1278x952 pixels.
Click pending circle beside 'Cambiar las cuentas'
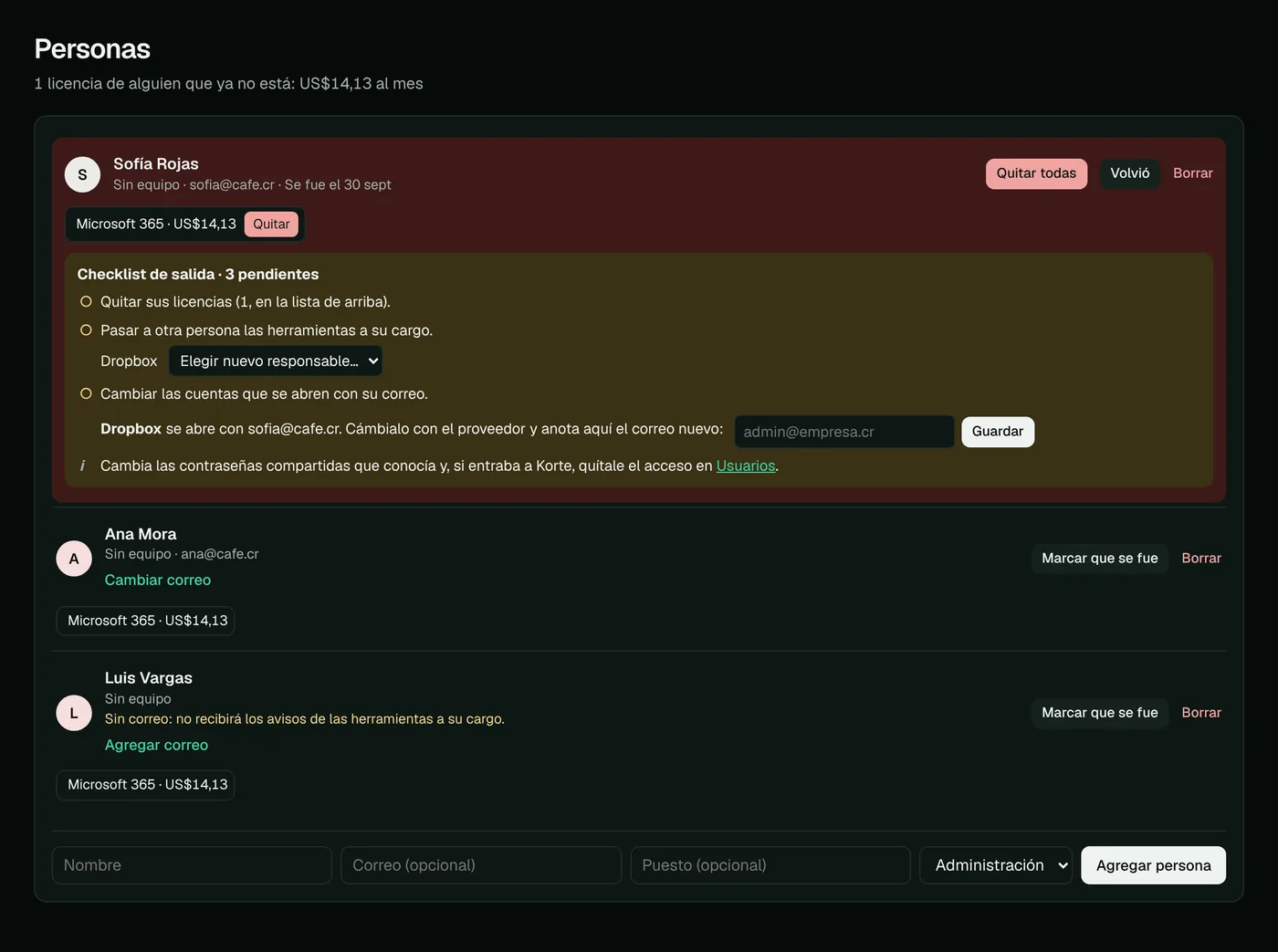[86, 393]
